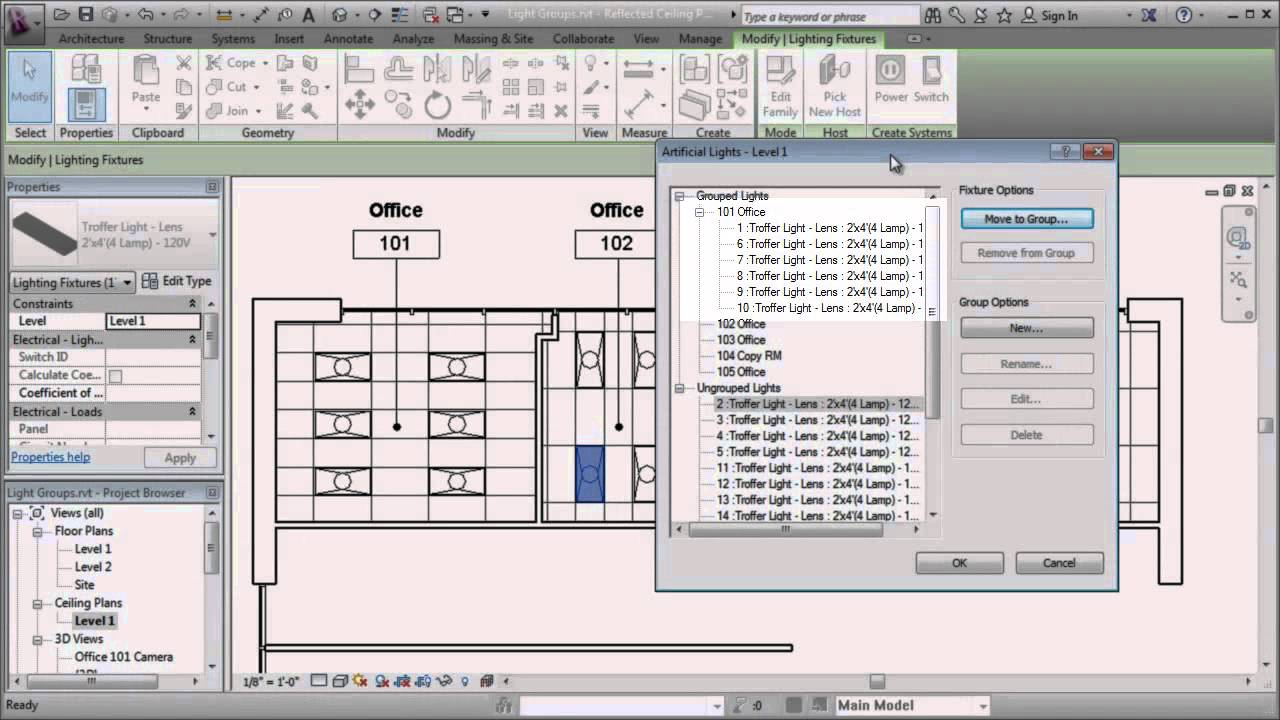Click the Pick New Host tool
The width and height of the screenshot is (1280, 720).
pyautogui.click(x=834, y=85)
